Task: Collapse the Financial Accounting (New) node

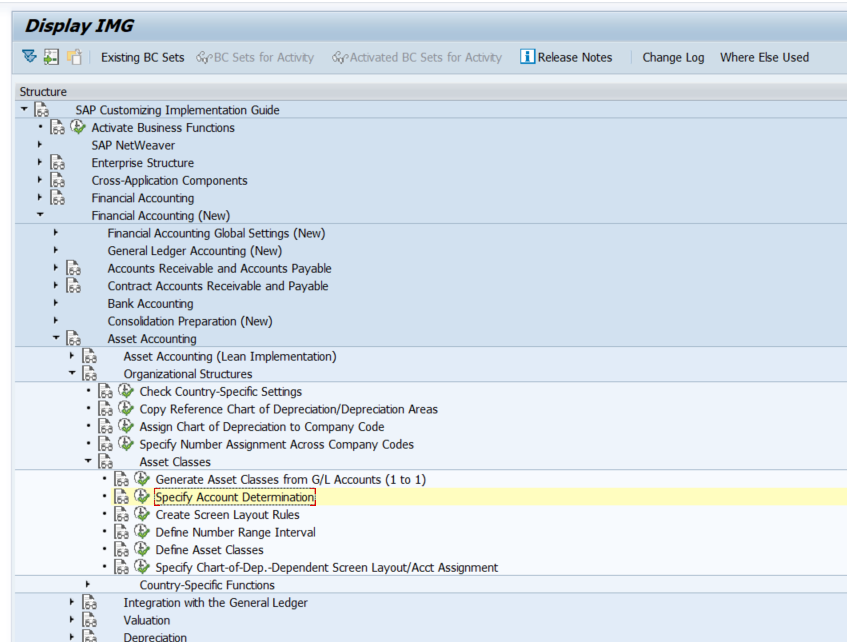Action: (40, 215)
